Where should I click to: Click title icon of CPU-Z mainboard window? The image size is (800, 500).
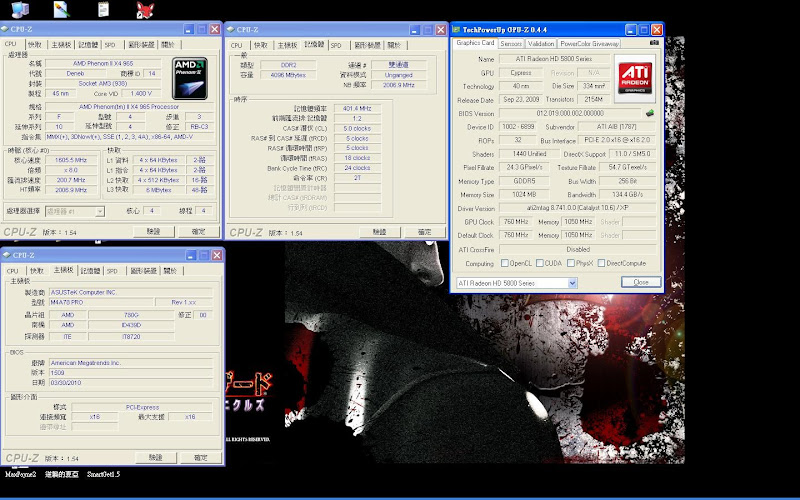click(6, 255)
